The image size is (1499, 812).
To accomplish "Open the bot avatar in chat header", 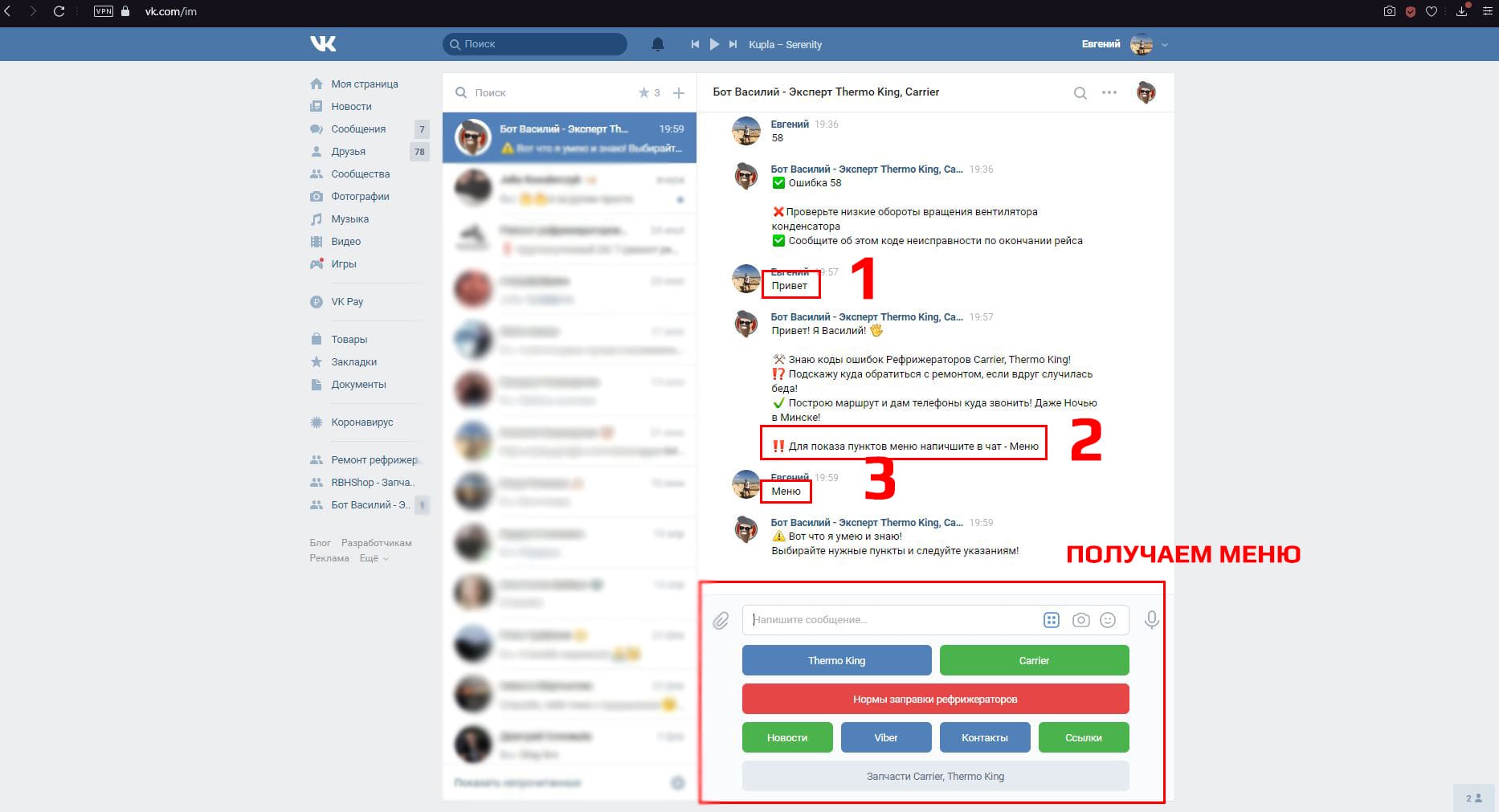I will pos(1146,92).
